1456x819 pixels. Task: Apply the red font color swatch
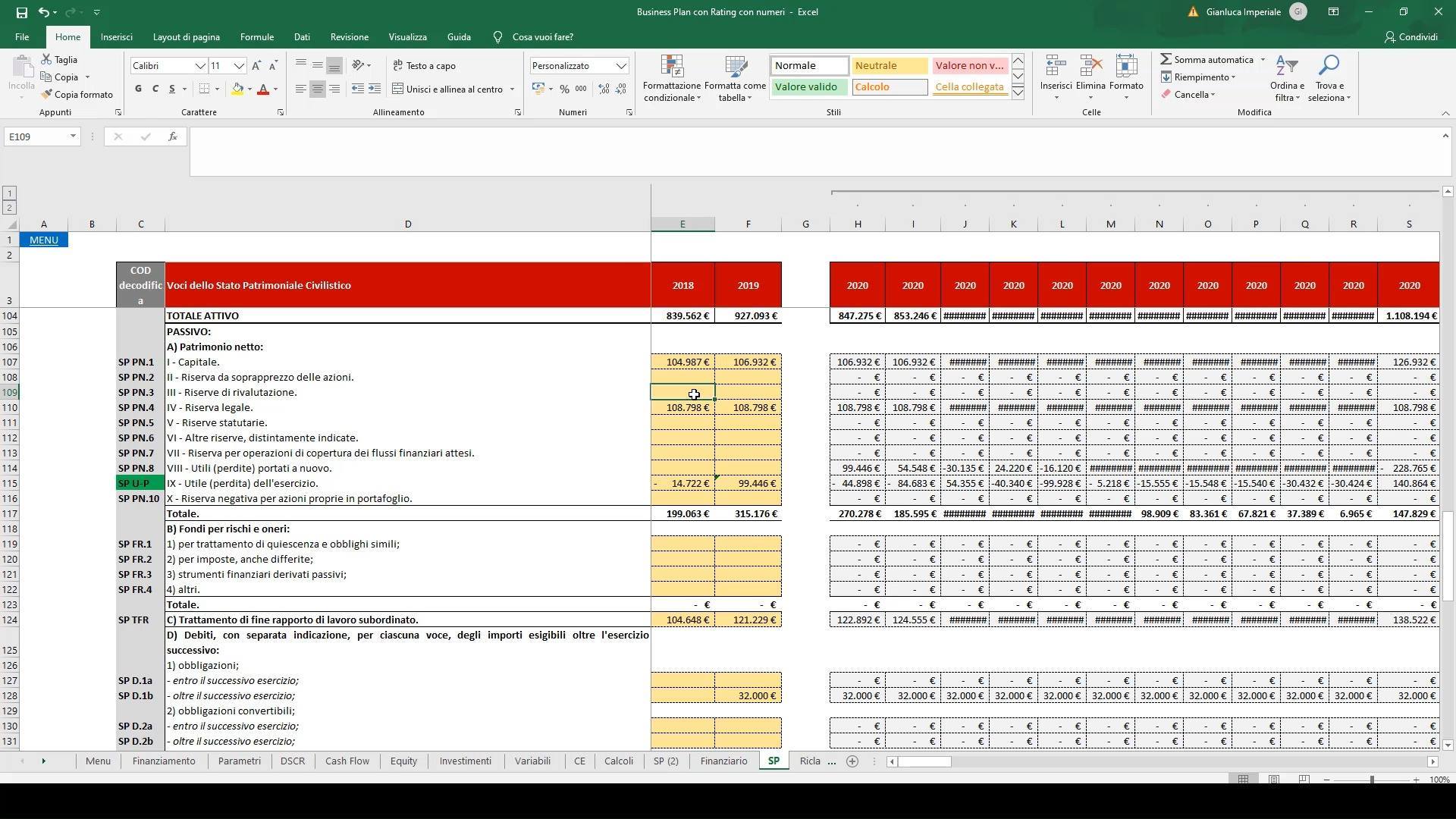tap(263, 89)
